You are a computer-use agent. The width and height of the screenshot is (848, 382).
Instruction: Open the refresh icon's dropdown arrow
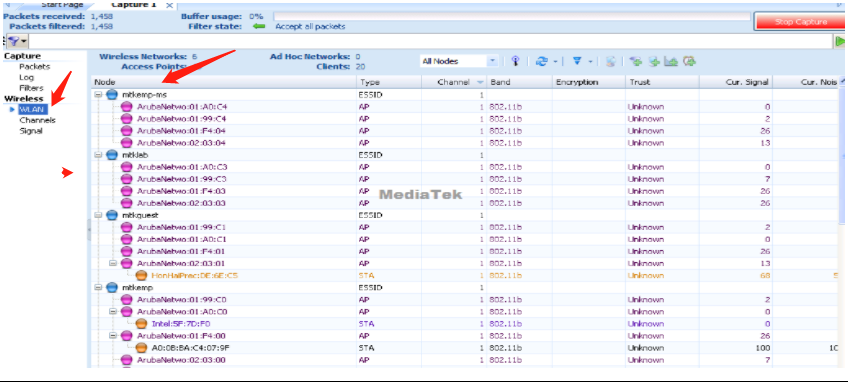coord(555,61)
